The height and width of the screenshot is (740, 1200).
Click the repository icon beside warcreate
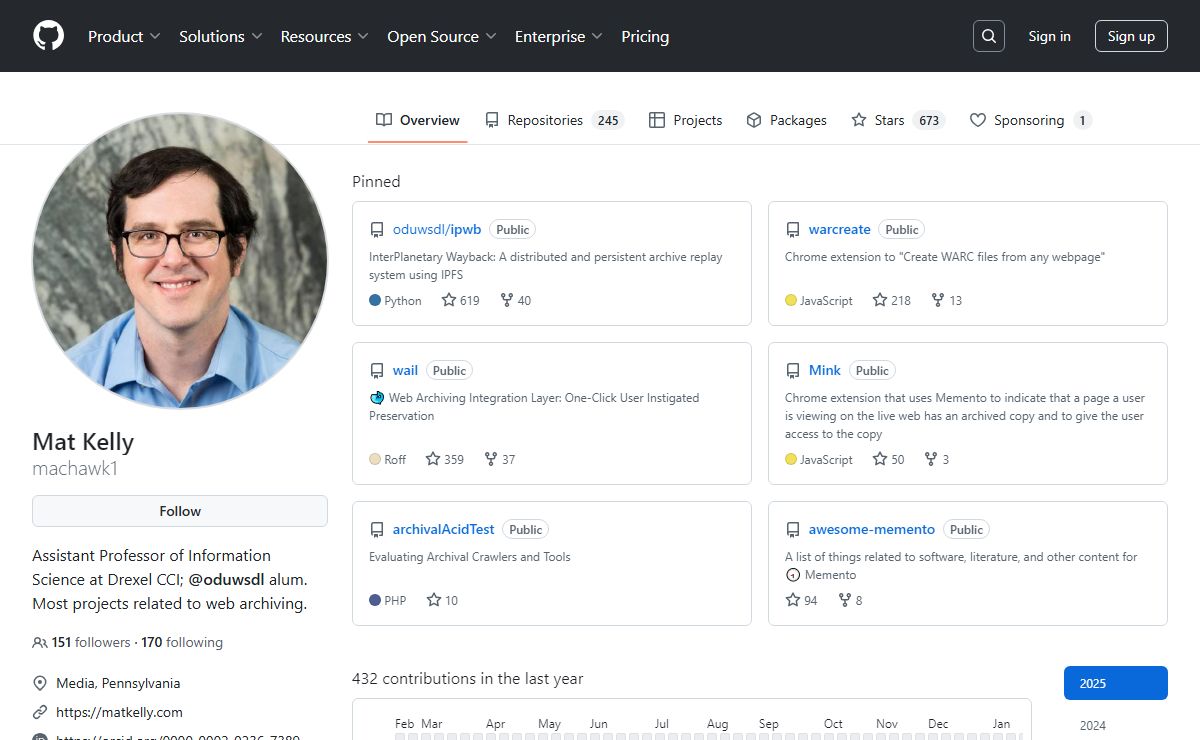793,230
